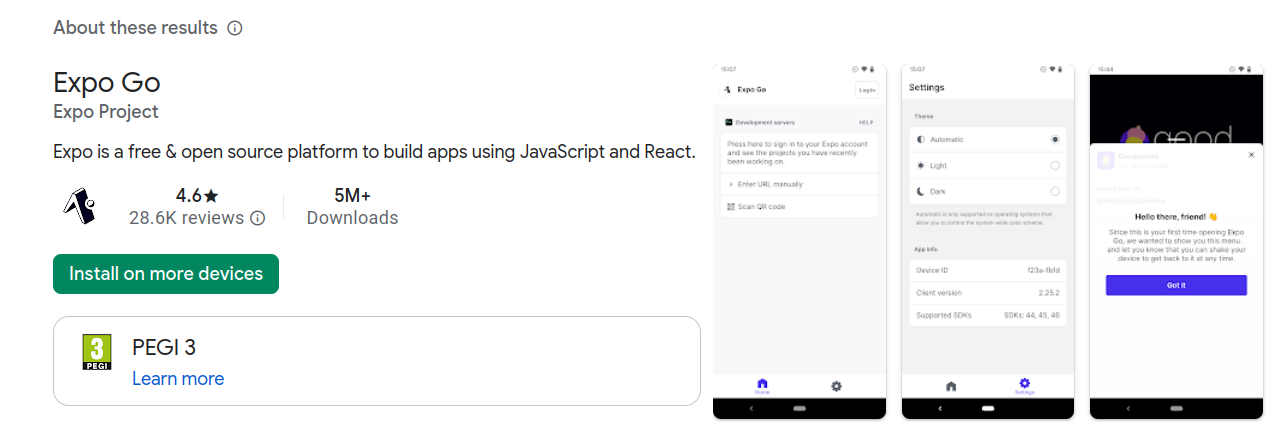Click the Expo description sentence about JavaScript and React
The height and width of the screenshot is (446, 1275).
374,152
